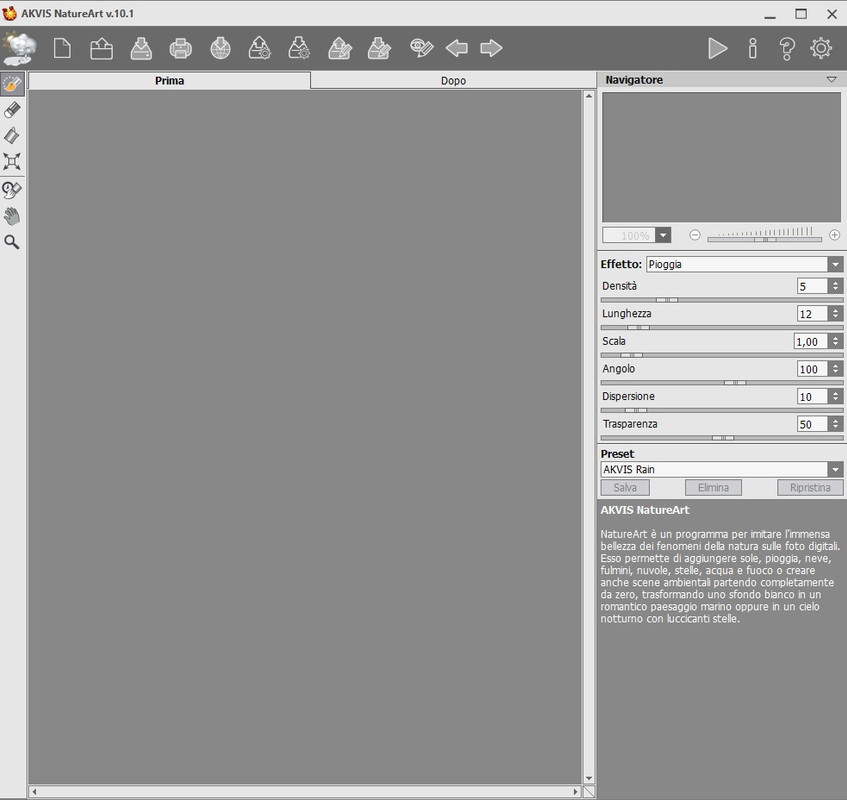
Task: Toggle the guiding lines eye icon
Action: [x=421, y=48]
